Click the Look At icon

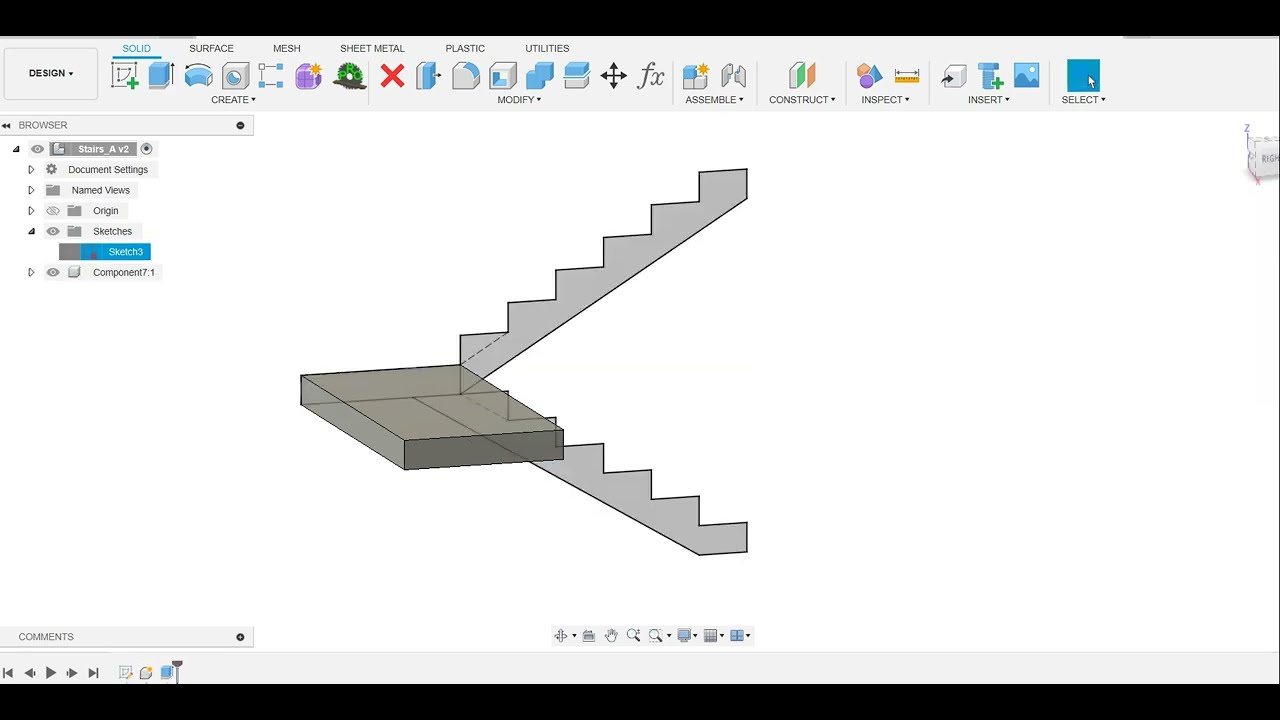tap(588, 636)
